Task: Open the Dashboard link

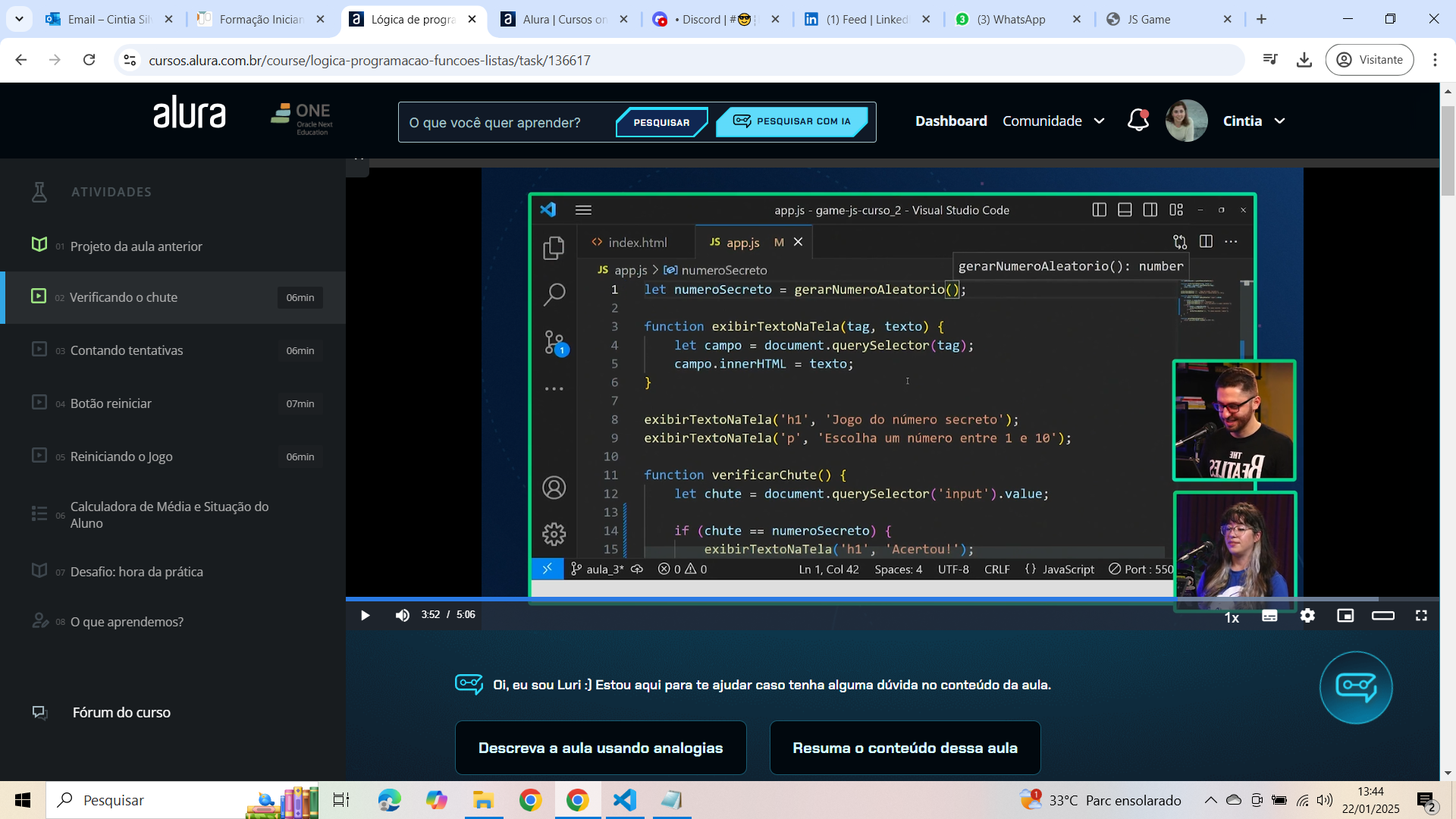Action: (951, 121)
